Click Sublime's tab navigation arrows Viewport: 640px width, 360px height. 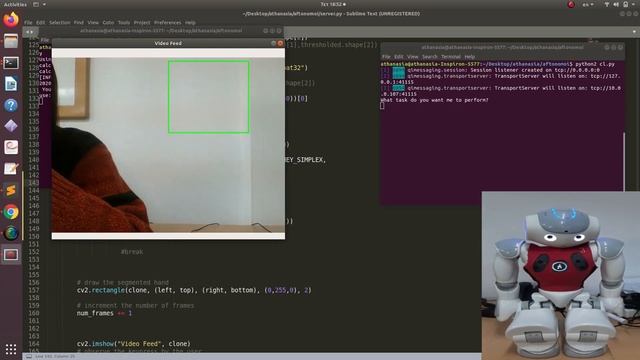(29, 31)
